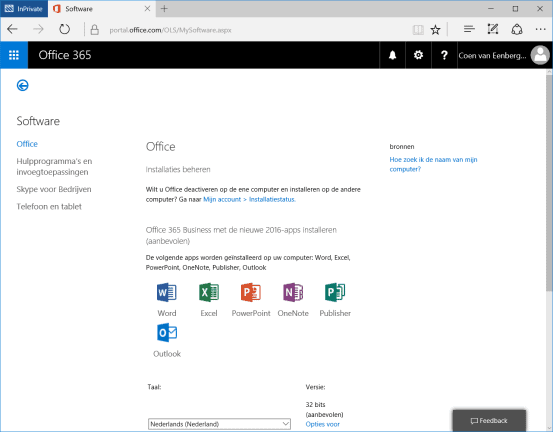Click the OneNote app icon
553x432 pixels.
click(293, 292)
